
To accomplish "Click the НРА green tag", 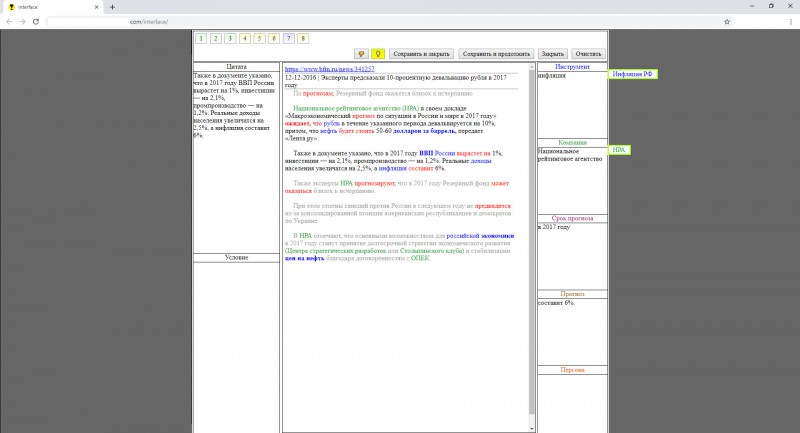I will 618,150.
